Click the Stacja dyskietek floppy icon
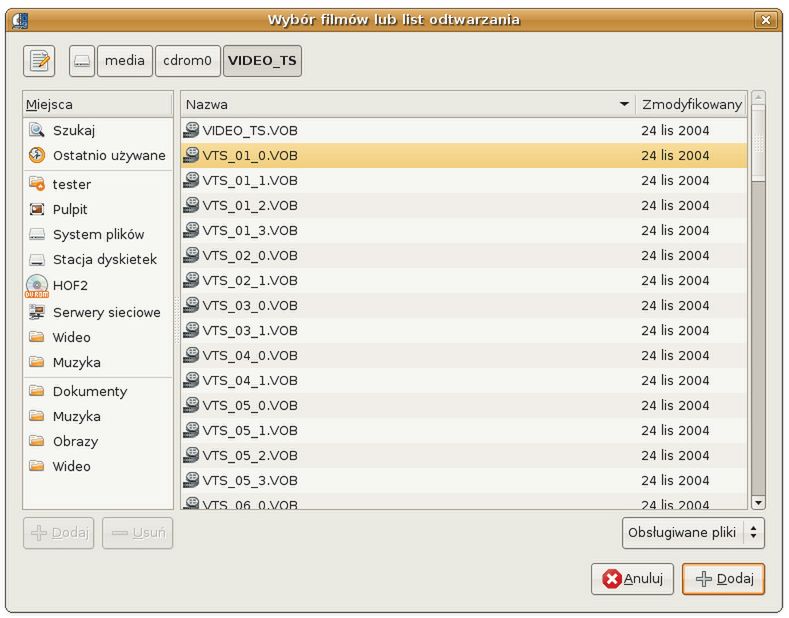789x618 pixels. point(37,259)
